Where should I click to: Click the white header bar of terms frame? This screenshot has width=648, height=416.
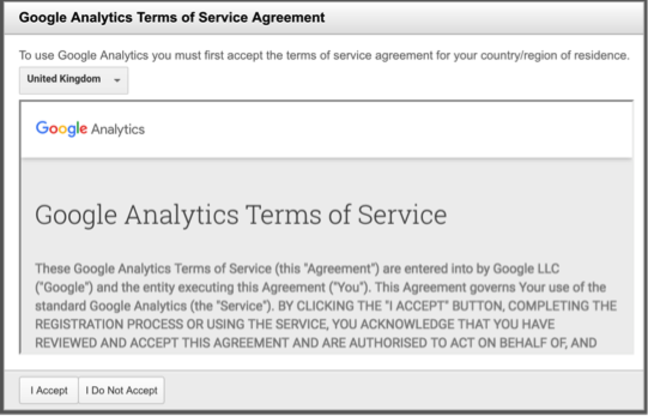click(x=400, y=129)
